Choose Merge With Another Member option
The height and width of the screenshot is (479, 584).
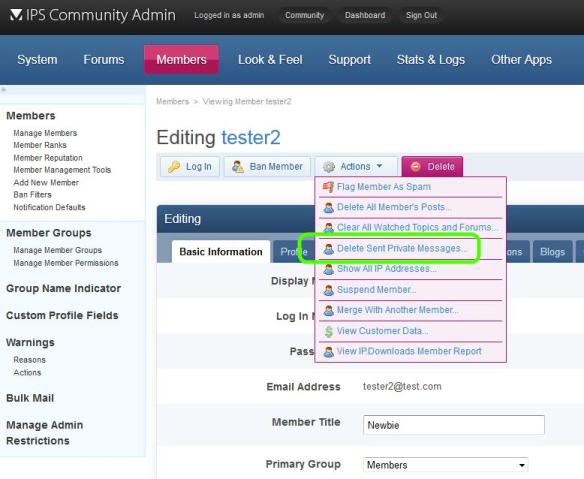click(x=397, y=310)
